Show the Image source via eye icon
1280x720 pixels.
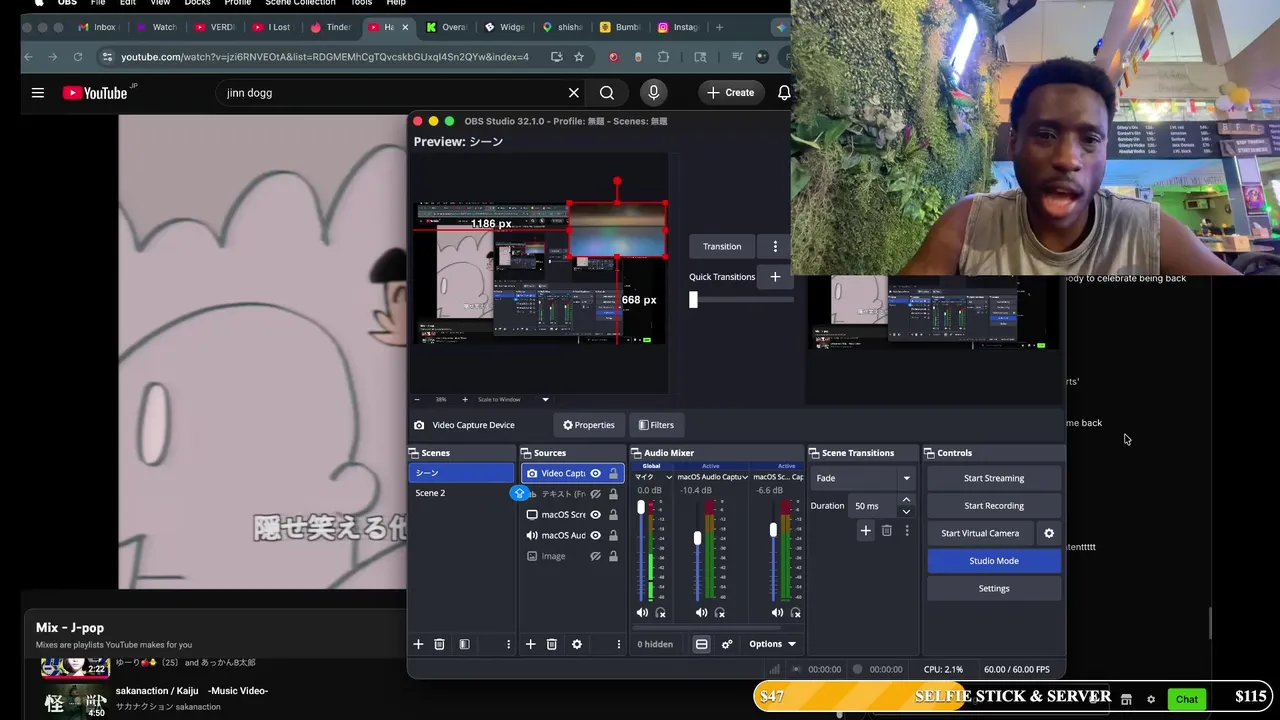coord(595,556)
